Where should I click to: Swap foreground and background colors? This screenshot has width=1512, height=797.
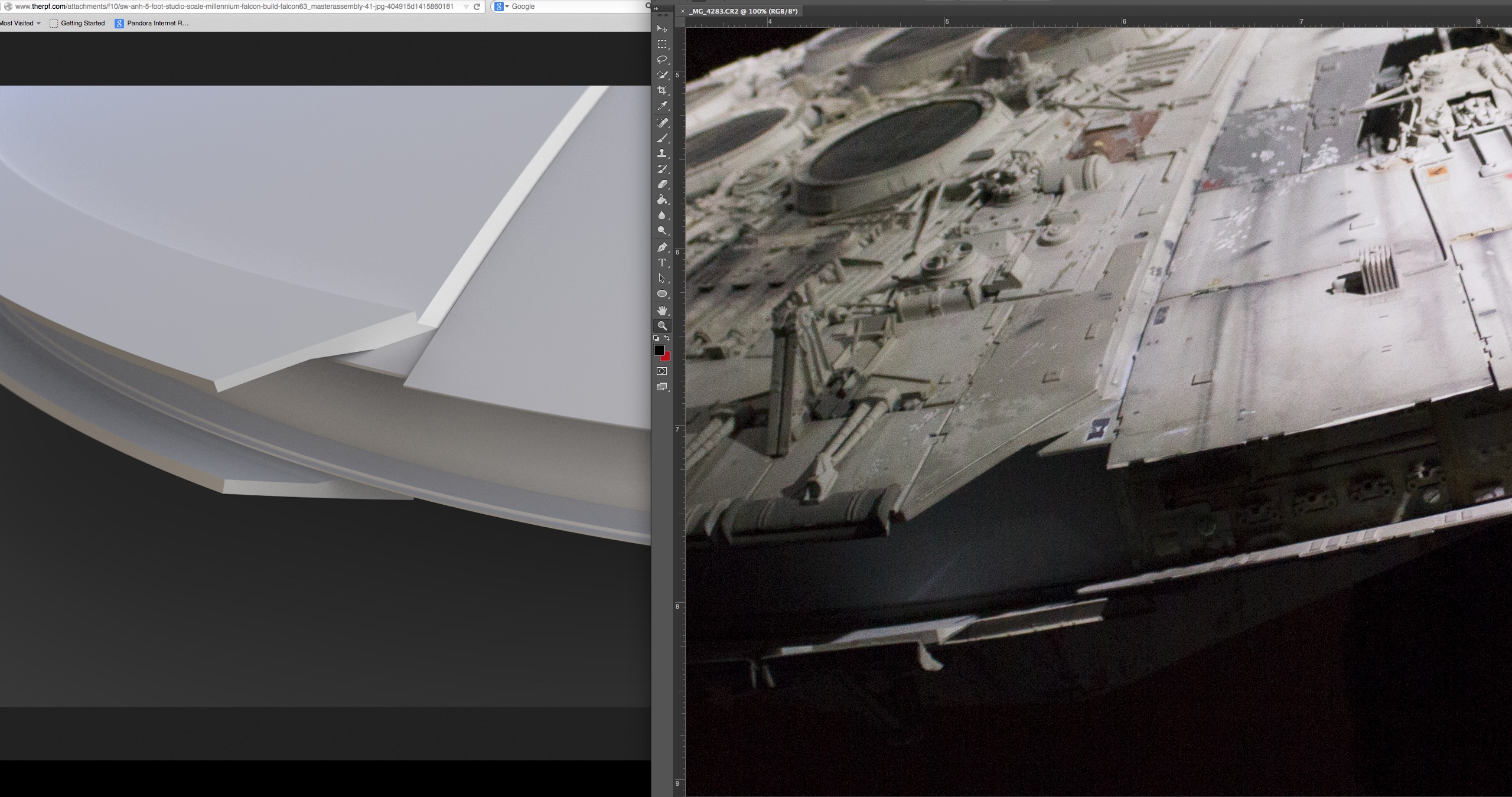pos(667,338)
